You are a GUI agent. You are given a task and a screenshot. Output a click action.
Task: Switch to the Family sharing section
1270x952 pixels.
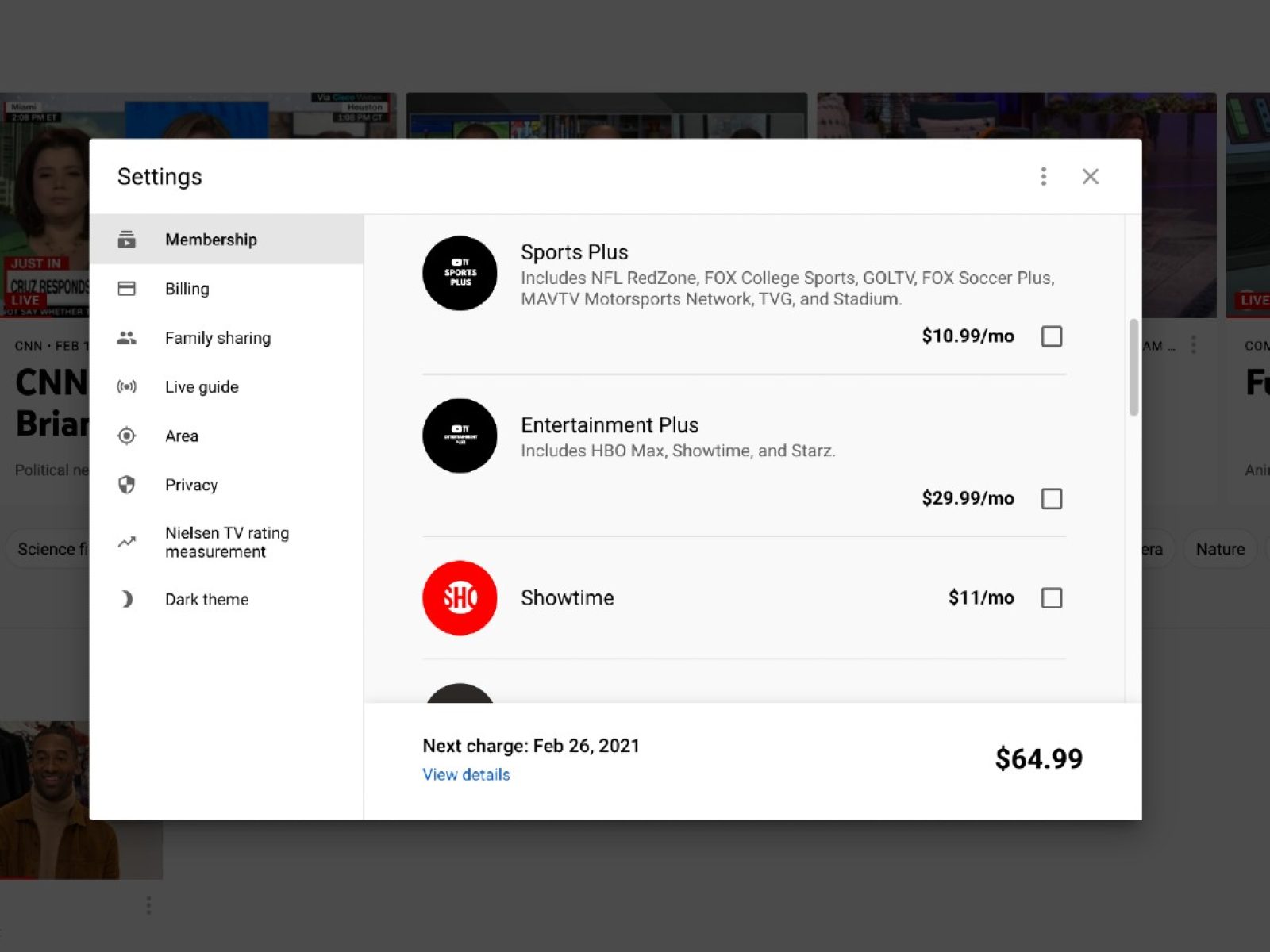click(x=217, y=338)
